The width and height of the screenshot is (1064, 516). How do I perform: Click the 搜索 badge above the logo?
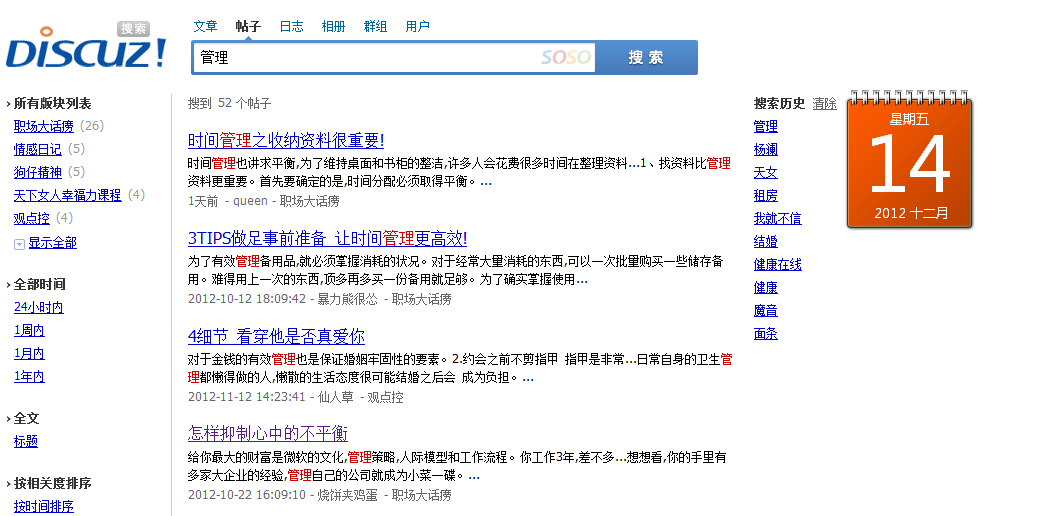pyautogui.click(x=134, y=29)
